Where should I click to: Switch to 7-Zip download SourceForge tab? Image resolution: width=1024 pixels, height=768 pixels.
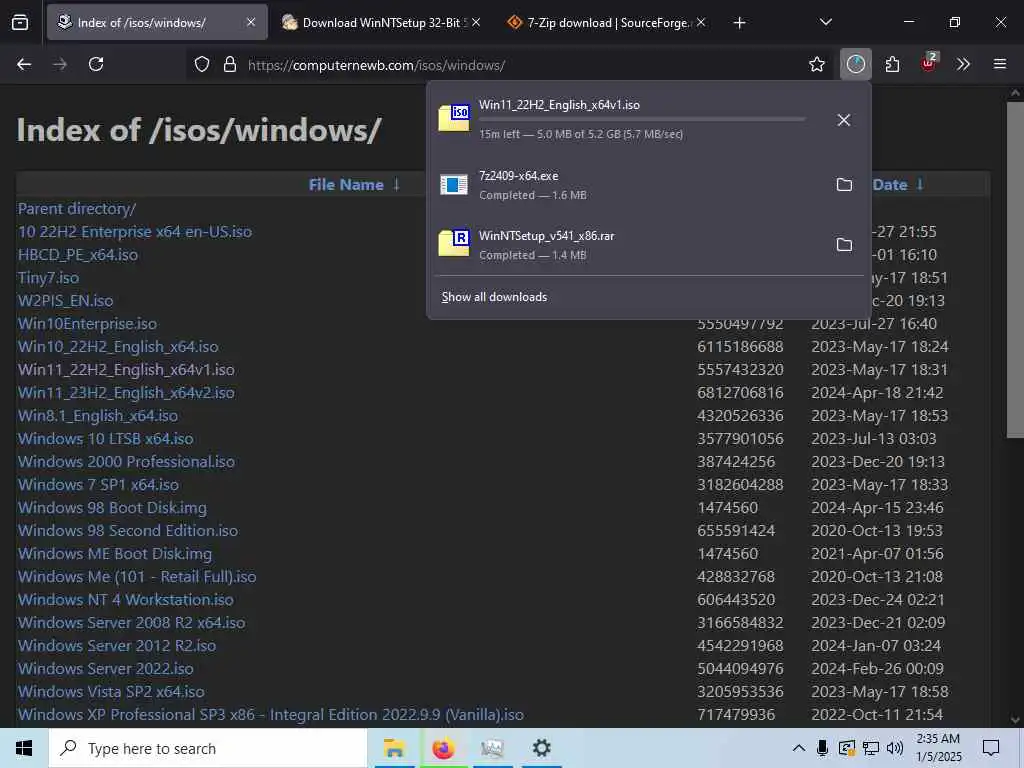pos(606,23)
